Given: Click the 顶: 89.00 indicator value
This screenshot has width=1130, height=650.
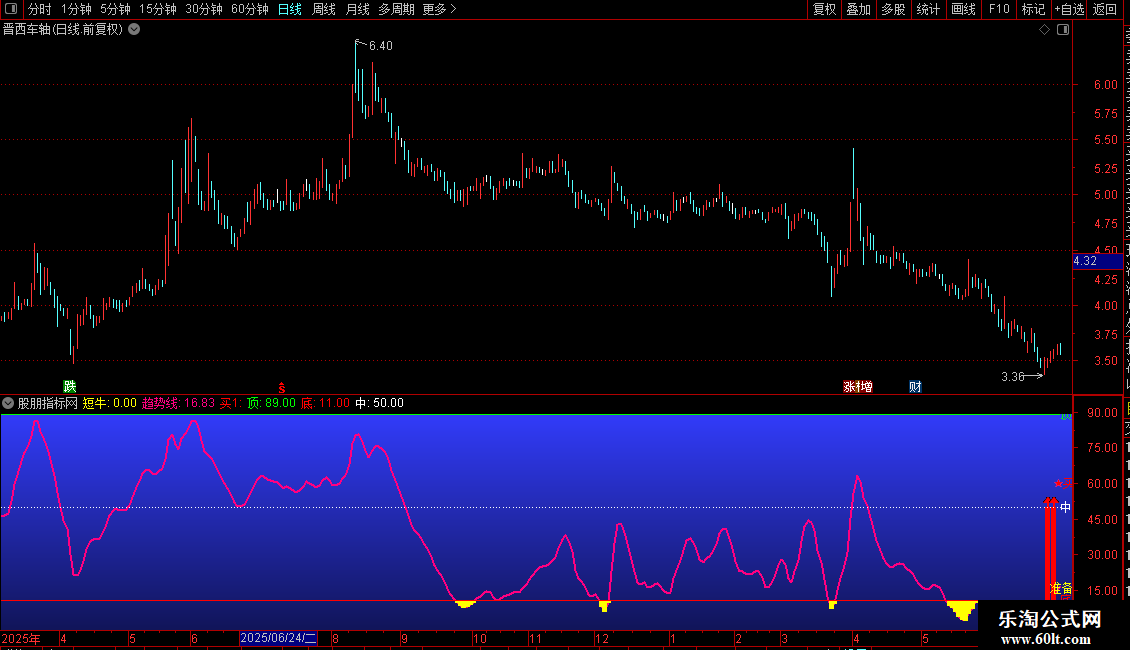Looking at the screenshot, I should pos(271,403).
